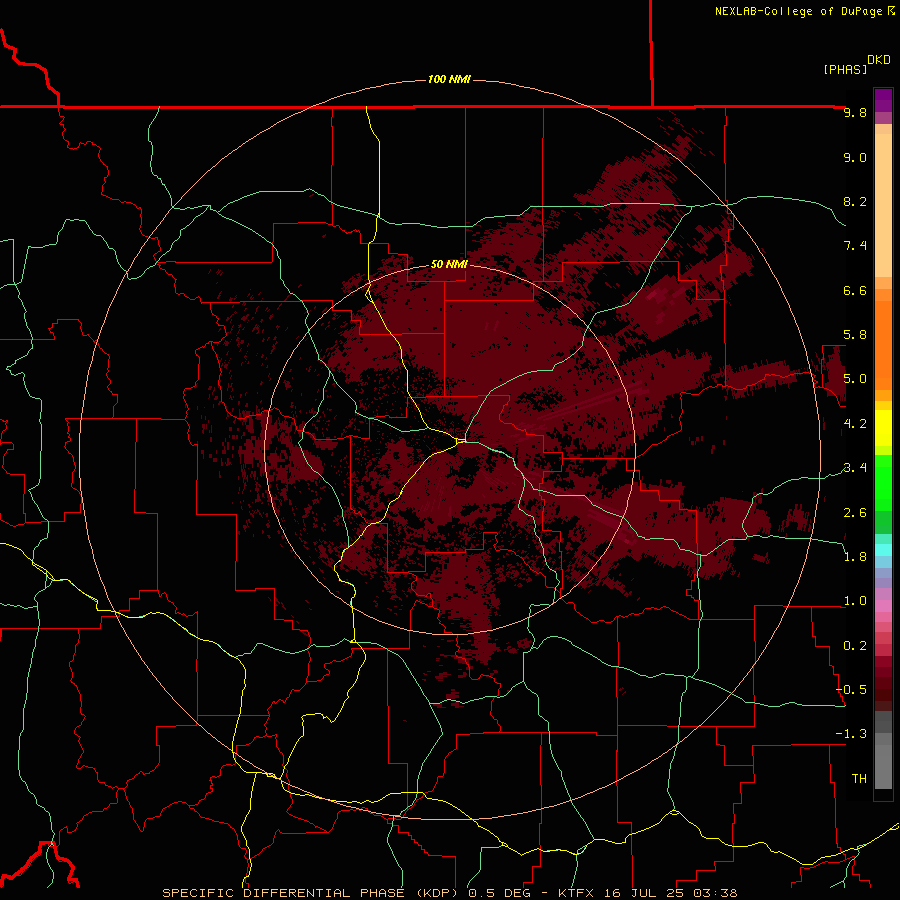Click the TH threshold label
The image size is (900, 900).
859,779
